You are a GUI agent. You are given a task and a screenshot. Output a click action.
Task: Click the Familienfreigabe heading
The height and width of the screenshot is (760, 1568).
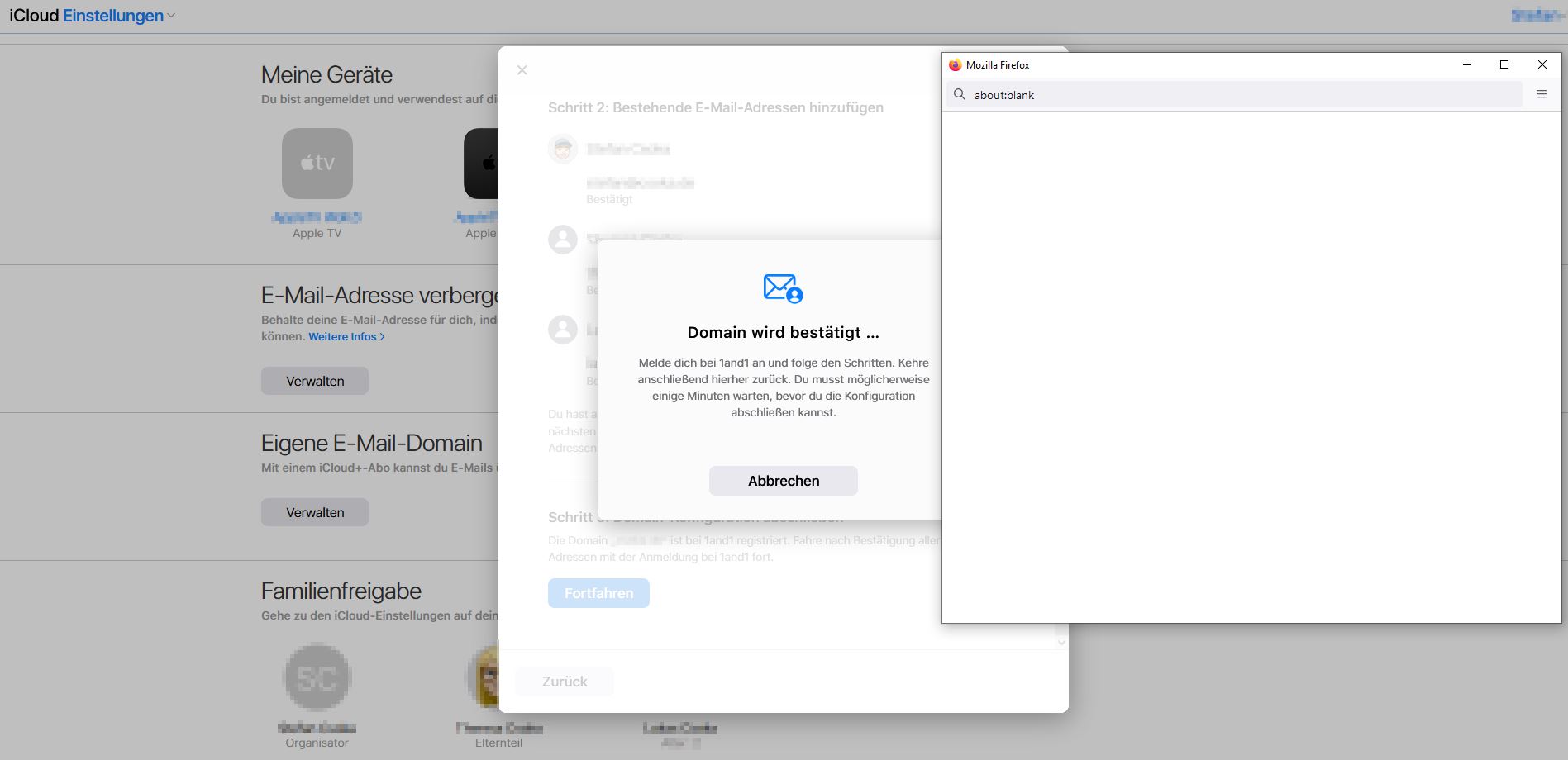(x=341, y=591)
